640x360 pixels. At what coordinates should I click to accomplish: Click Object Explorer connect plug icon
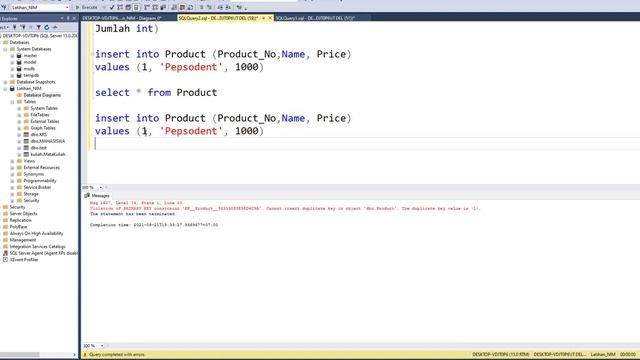click(15, 27)
